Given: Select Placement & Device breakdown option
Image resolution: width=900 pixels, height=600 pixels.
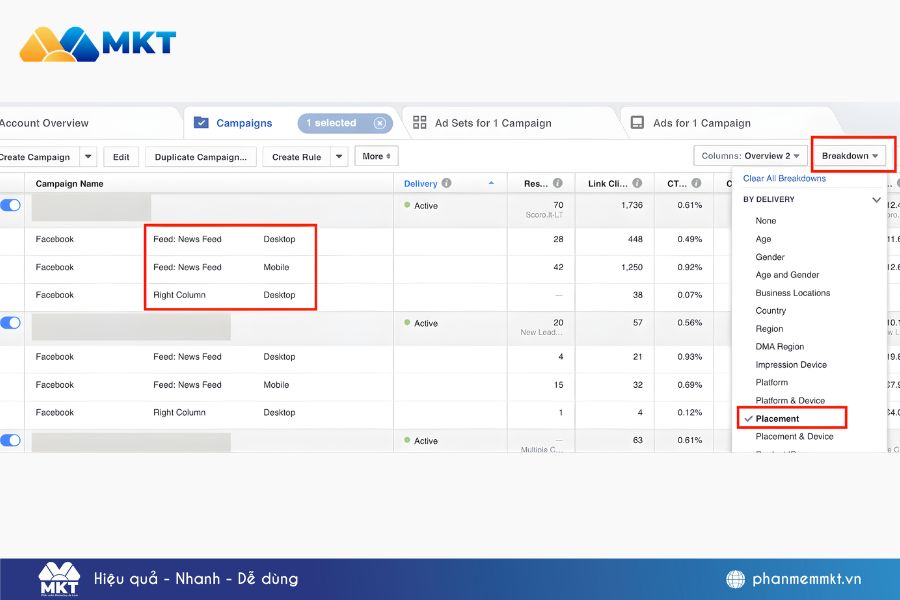Looking at the screenshot, I should point(793,437).
